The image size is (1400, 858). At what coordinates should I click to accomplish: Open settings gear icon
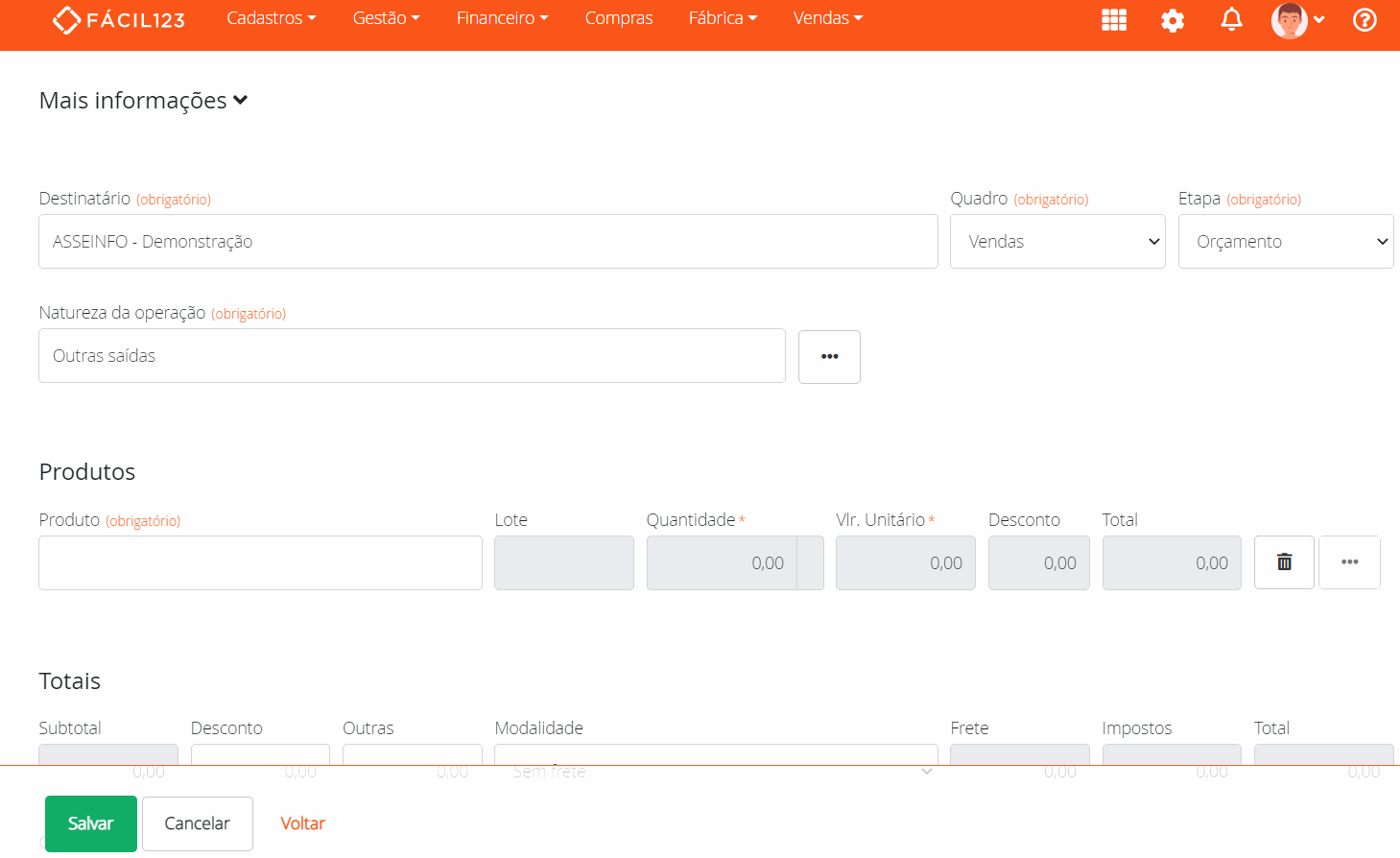tap(1173, 20)
